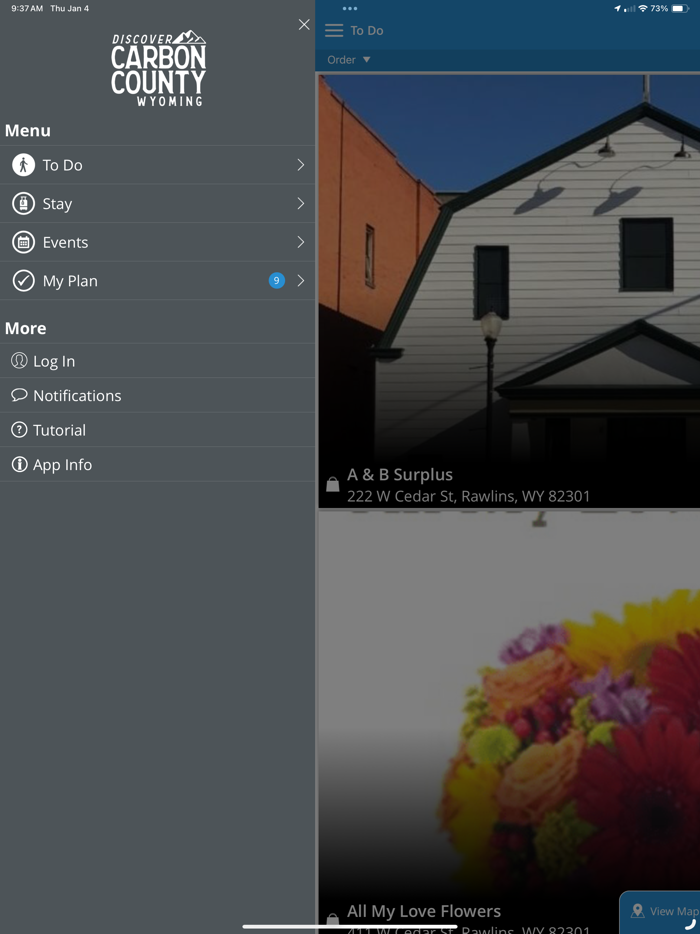Tap the home indicator bar at bottom
700x934 pixels.
[350, 927]
